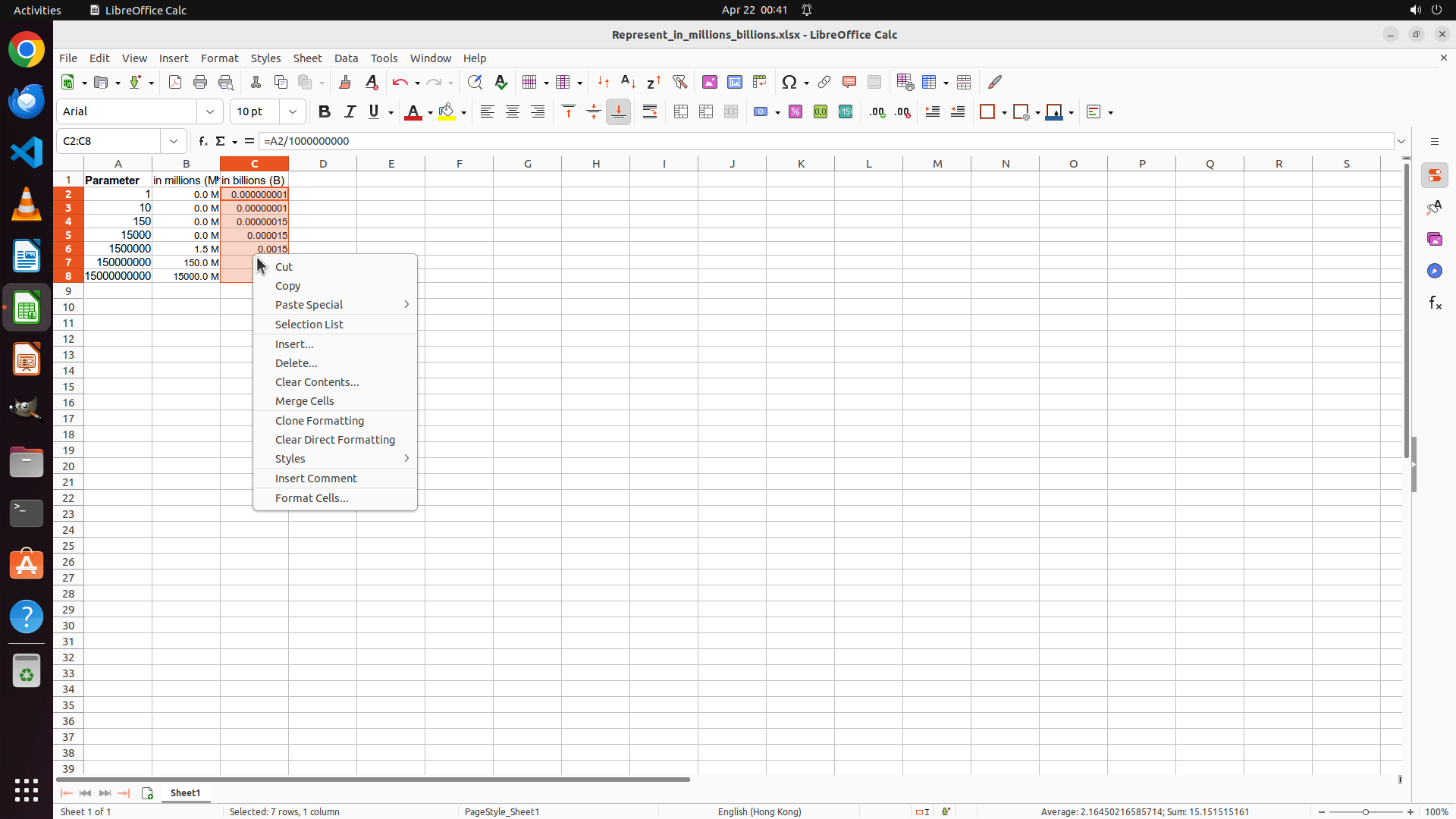This screenshot has height=819, width=1456.
Task: Select Clear Direct Formatting entry
Action: [334, 440]
